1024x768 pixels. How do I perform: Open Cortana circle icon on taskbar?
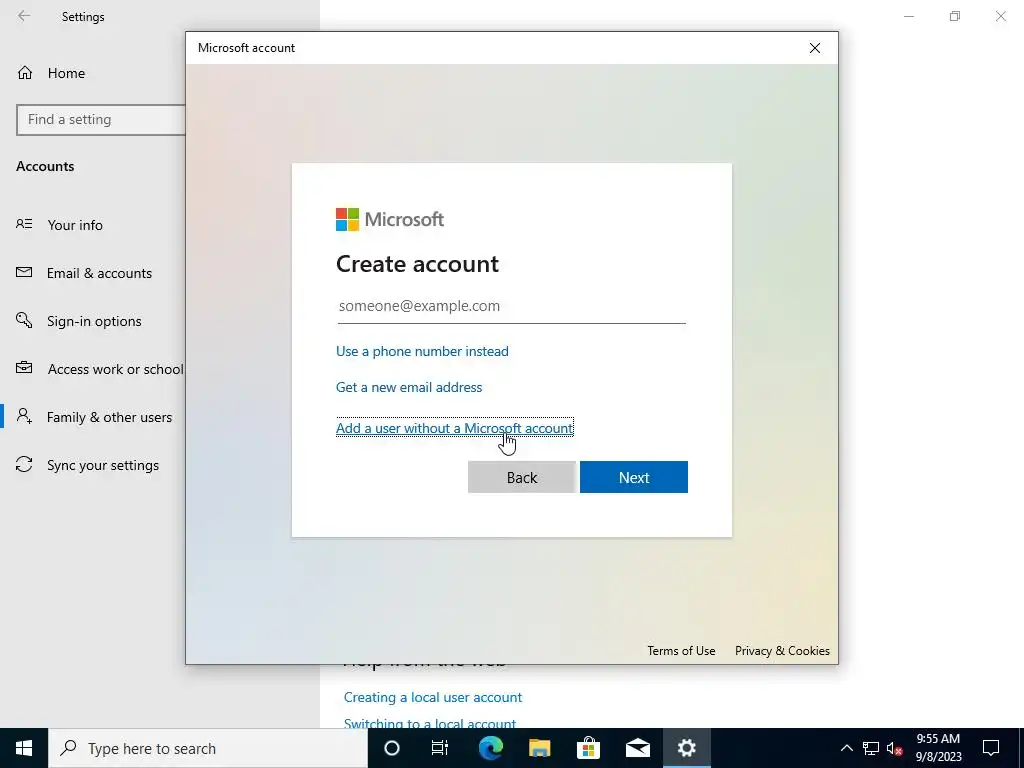click(391, 748)
